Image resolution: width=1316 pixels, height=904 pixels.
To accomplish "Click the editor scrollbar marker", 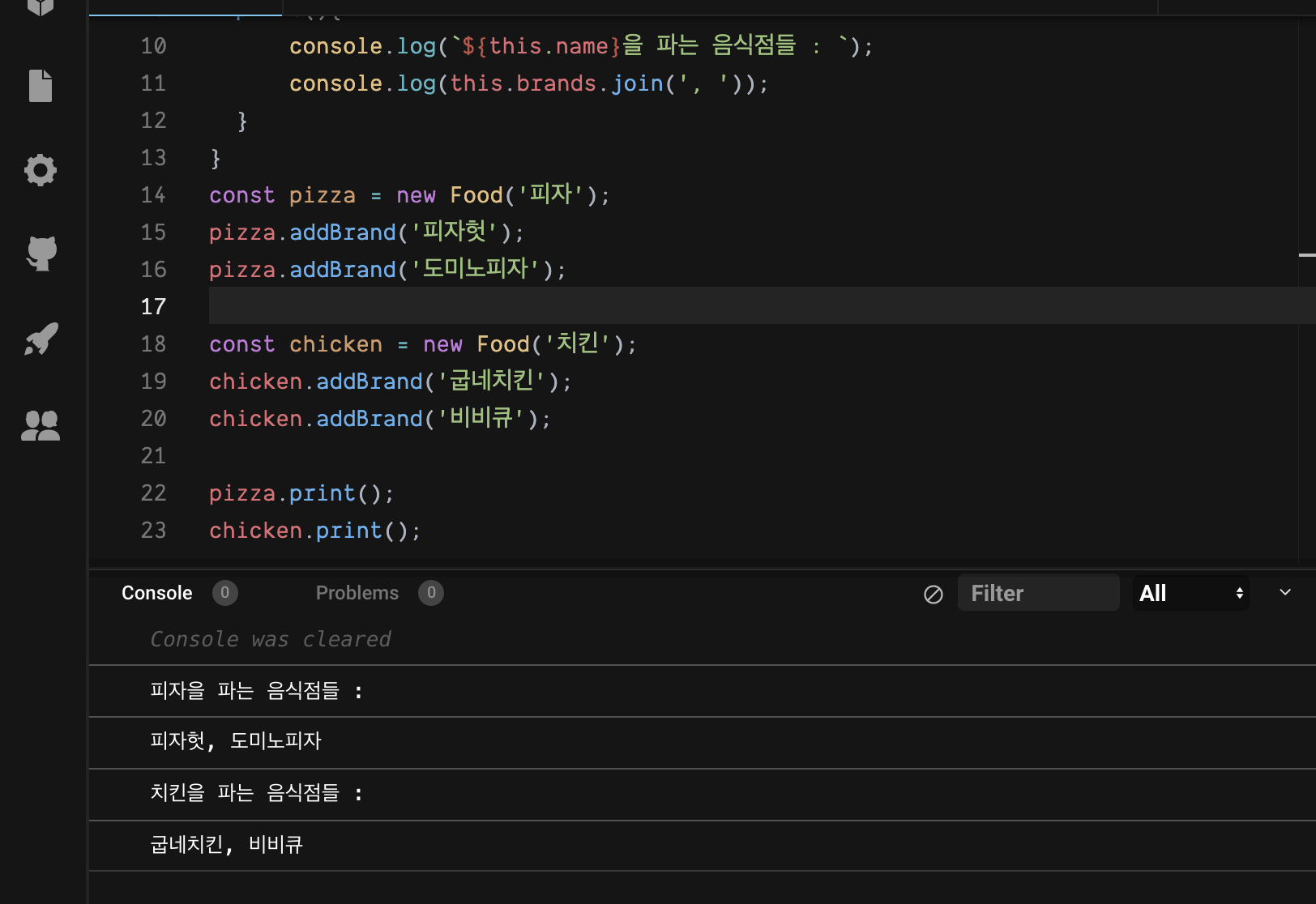I will pos(1307,255).
